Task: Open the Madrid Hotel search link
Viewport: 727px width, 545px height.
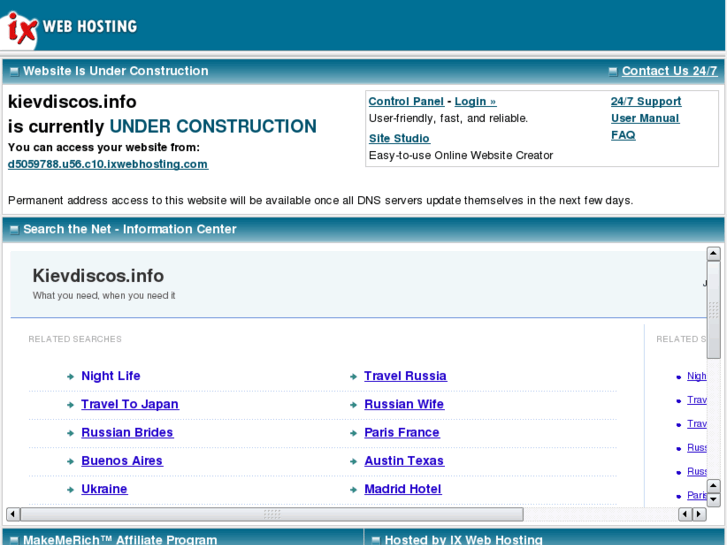Action: pyautogui.click(x=403, y=489)
